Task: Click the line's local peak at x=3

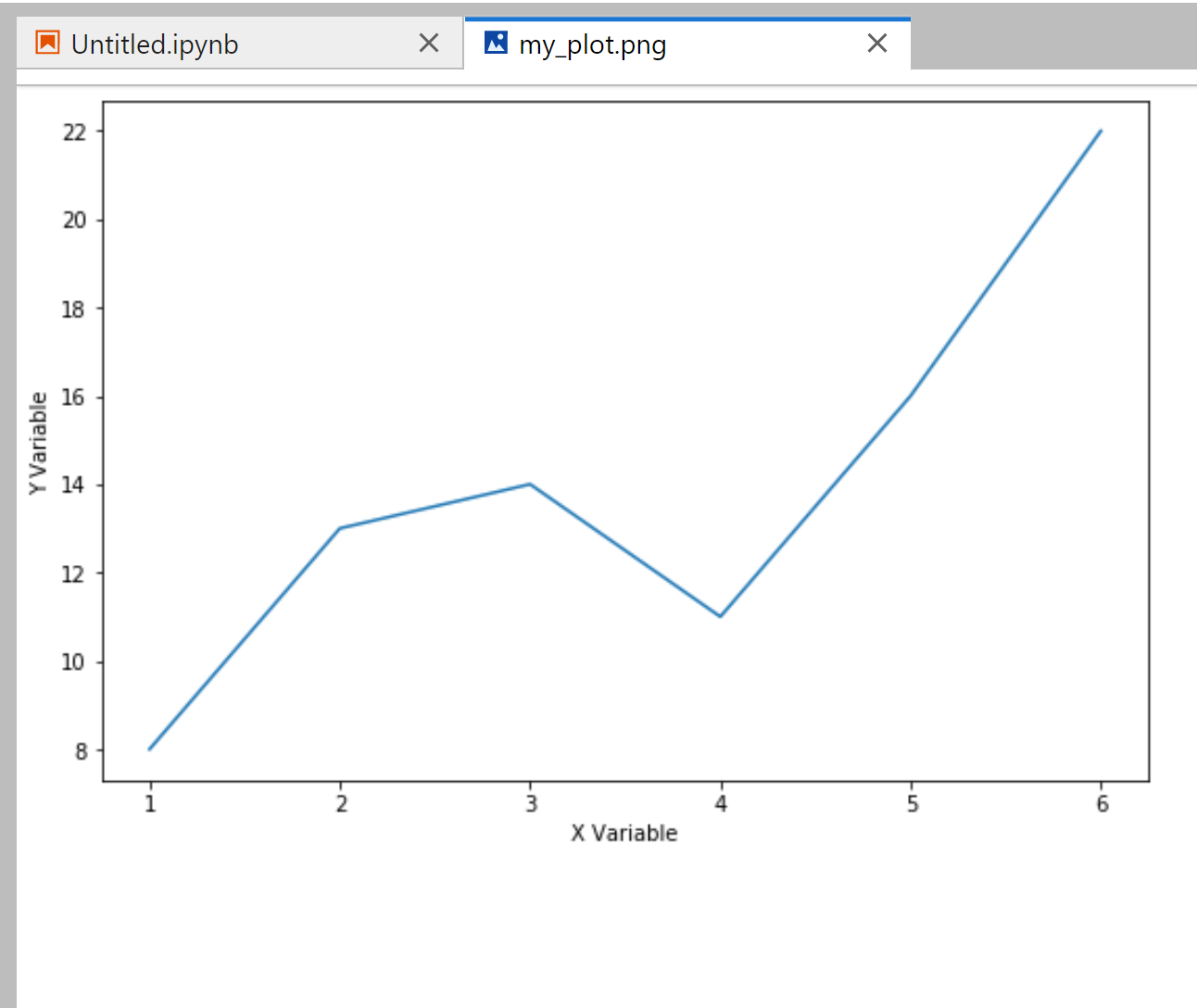Action: point(530,484)
